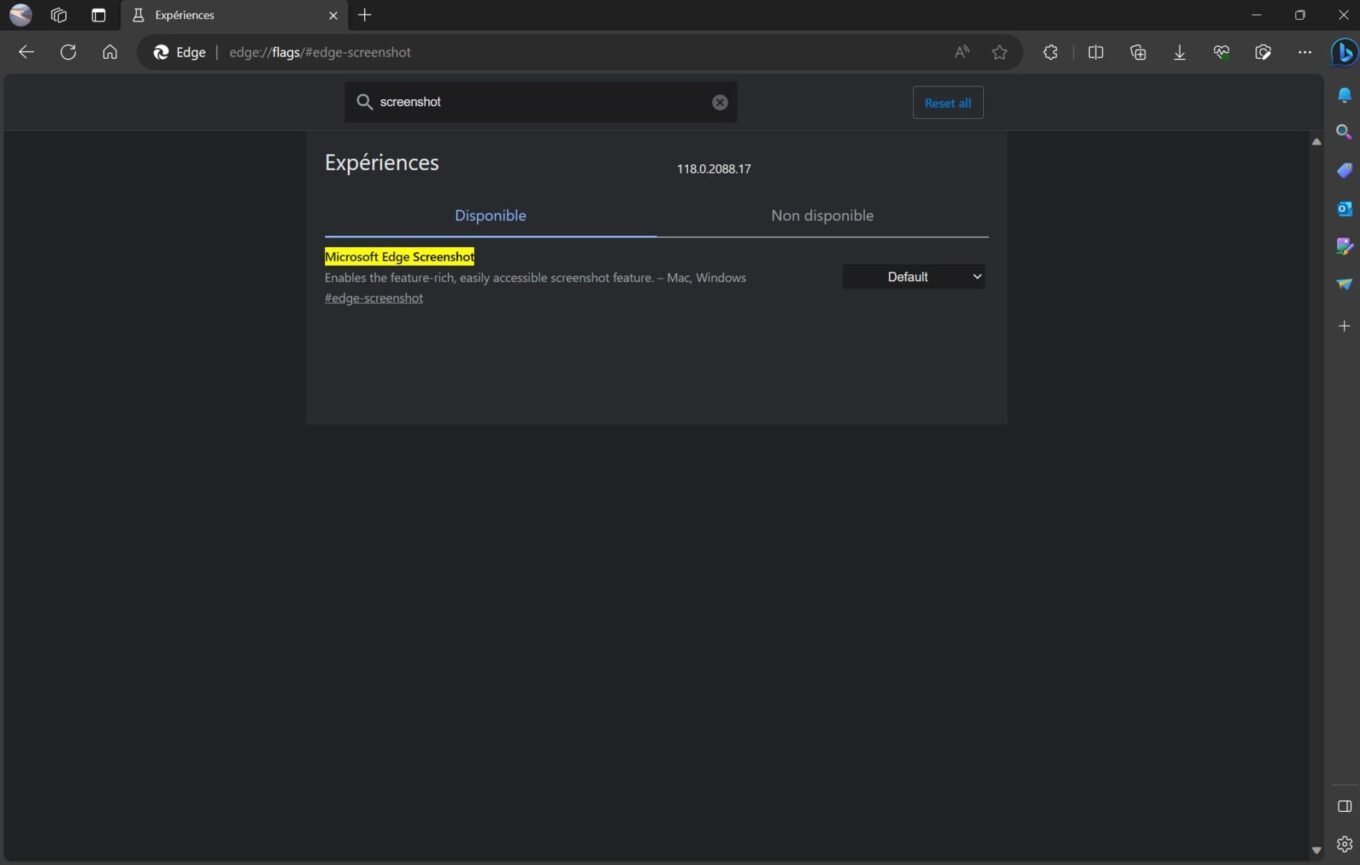
Task: Click in the screenshot search box
Action: click(540, 102)
